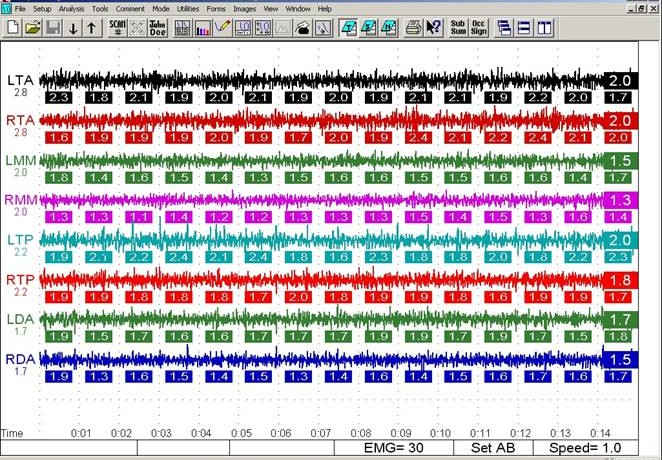The height and width of the screenshot is (460, 662).
Task: Click the 1.6 value under RTA trace
Action: pyautogui.click(x=59, y=138)
